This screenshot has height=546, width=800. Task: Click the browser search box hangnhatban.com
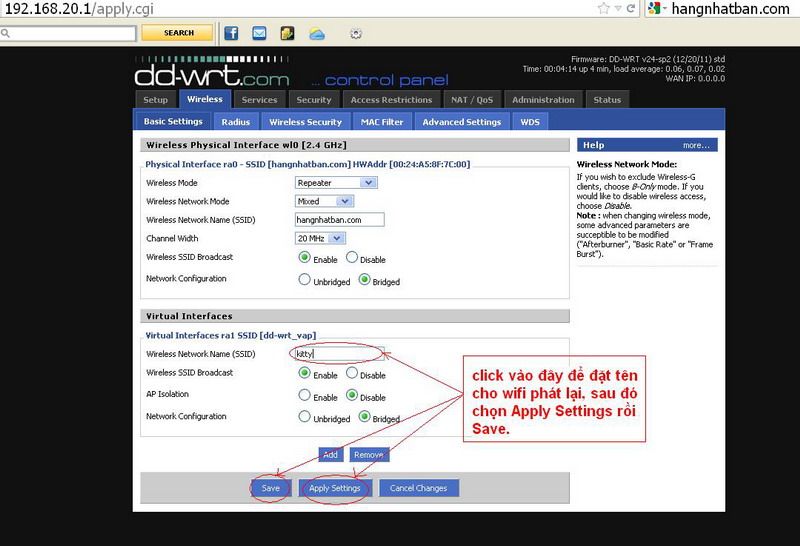click(x=731, y=9)
